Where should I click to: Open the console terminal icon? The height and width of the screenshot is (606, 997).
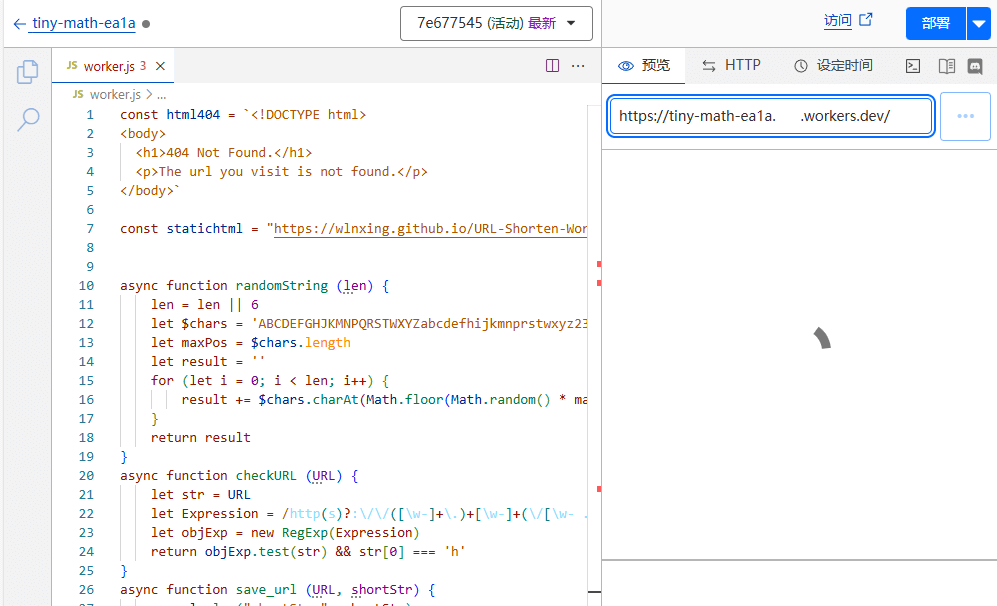pos(912,65)
